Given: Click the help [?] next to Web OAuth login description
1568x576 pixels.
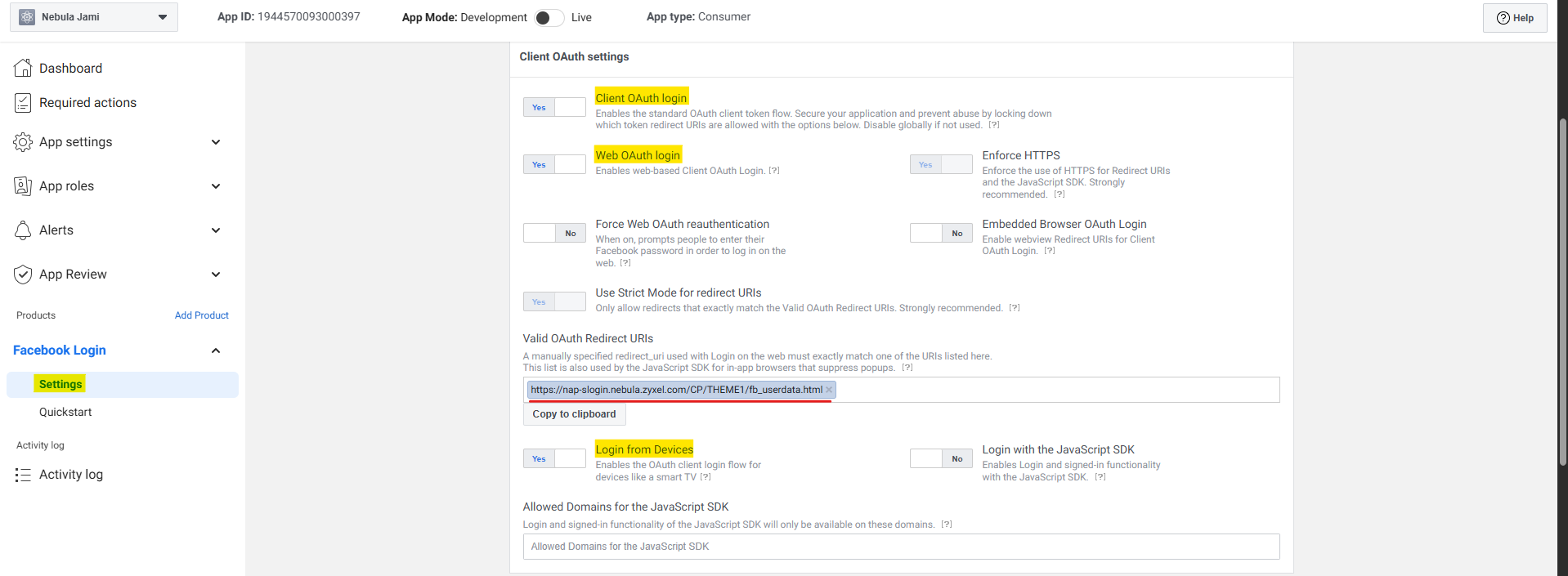Looking at the screenshot, I should tap(774, 171).
